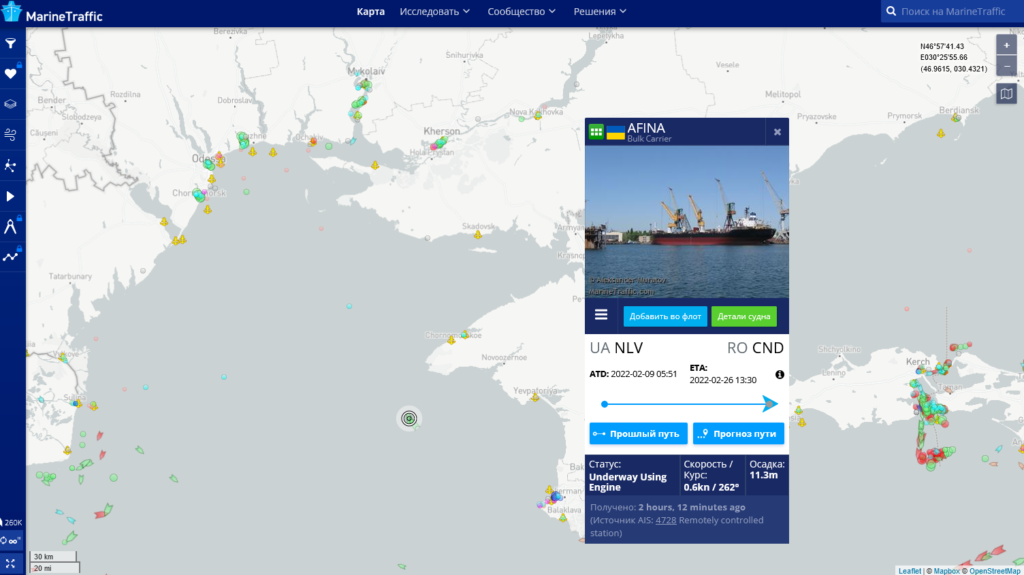
Task: Open the map layers icon
Action: point(11,103)
